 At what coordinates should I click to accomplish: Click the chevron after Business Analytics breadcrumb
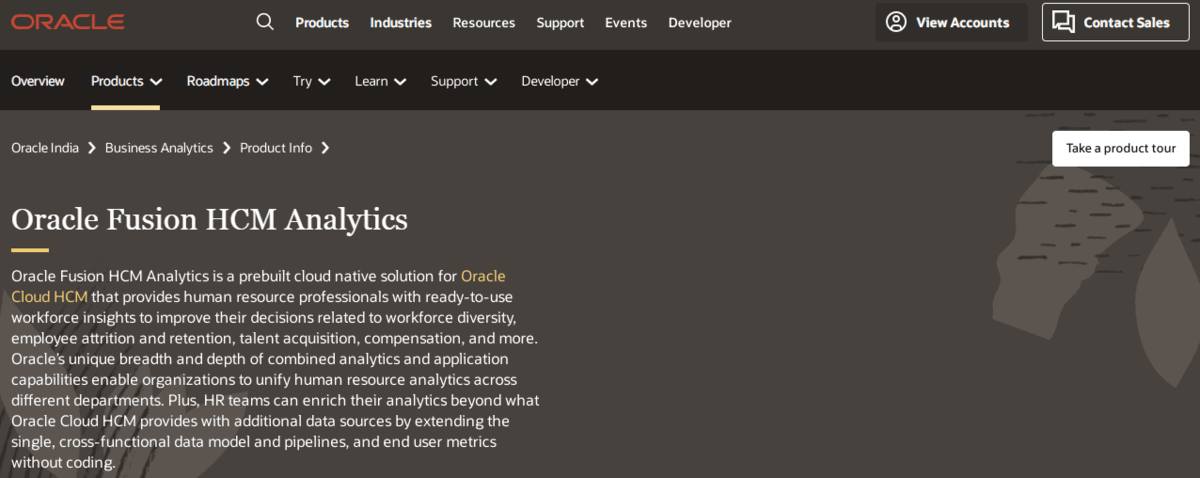(227, 148)
